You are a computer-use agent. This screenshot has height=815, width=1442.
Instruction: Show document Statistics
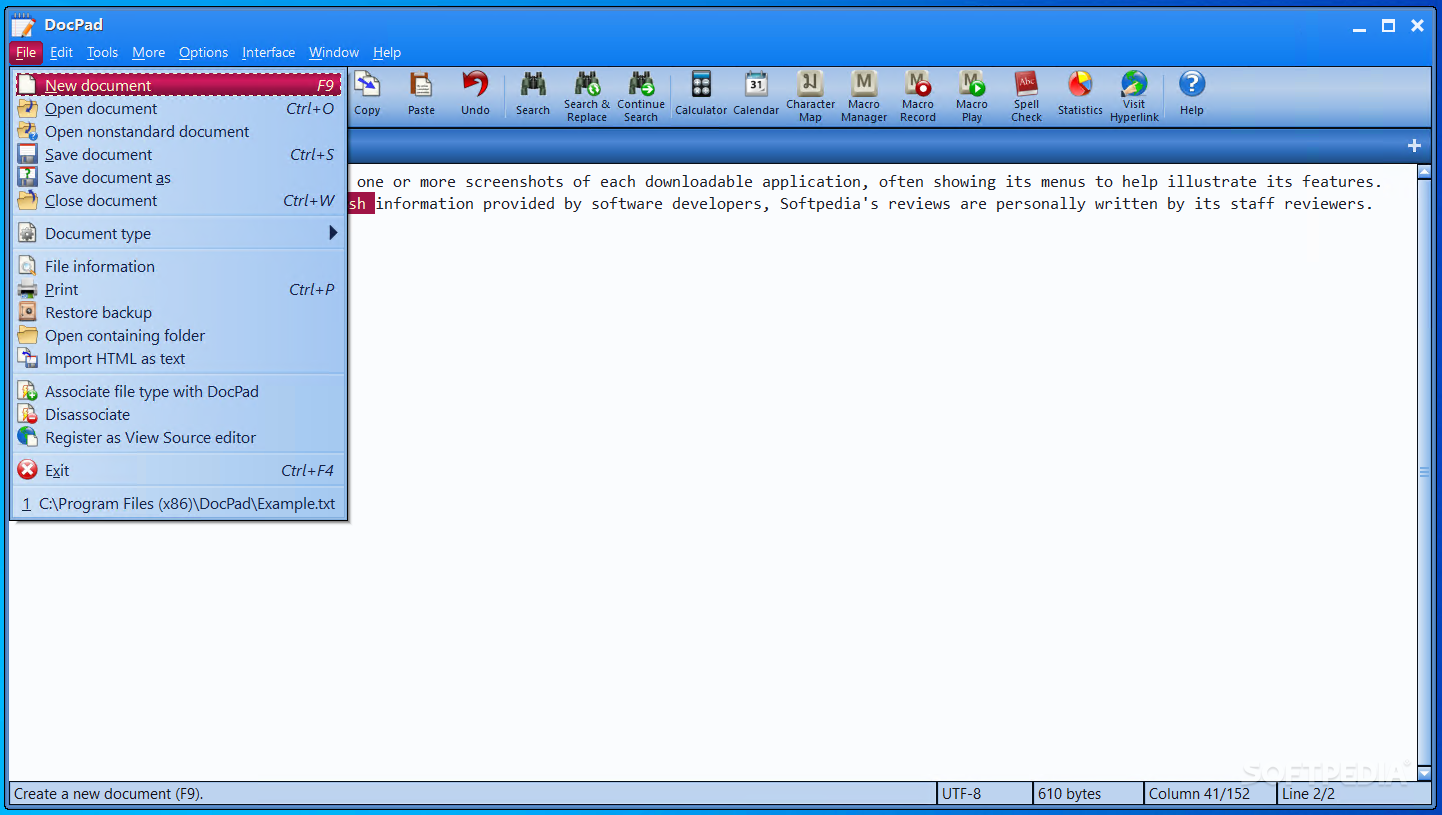point(1080,95)
